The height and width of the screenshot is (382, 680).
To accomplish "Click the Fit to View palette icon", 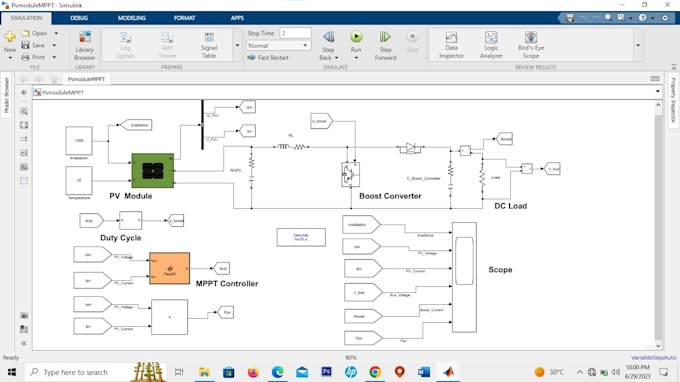I will pyautogui.click(x=24, y=125).
